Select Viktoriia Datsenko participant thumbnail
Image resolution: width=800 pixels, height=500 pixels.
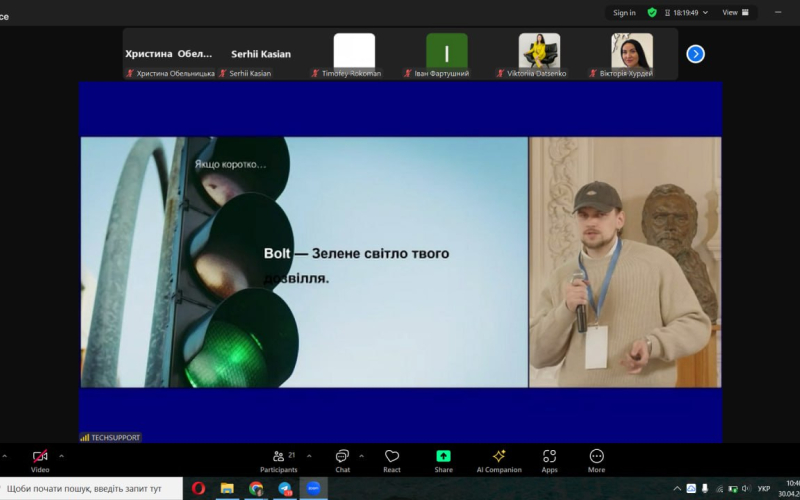click(539, 54)
